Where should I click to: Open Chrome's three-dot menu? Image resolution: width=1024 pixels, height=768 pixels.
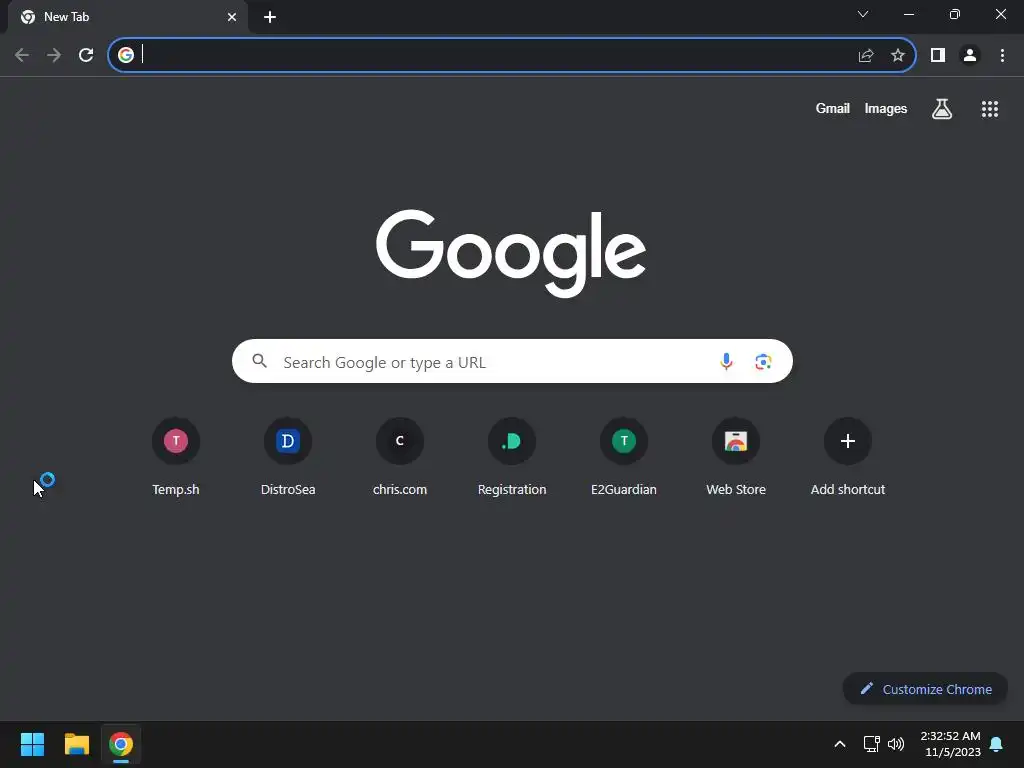pos(1002,56)
